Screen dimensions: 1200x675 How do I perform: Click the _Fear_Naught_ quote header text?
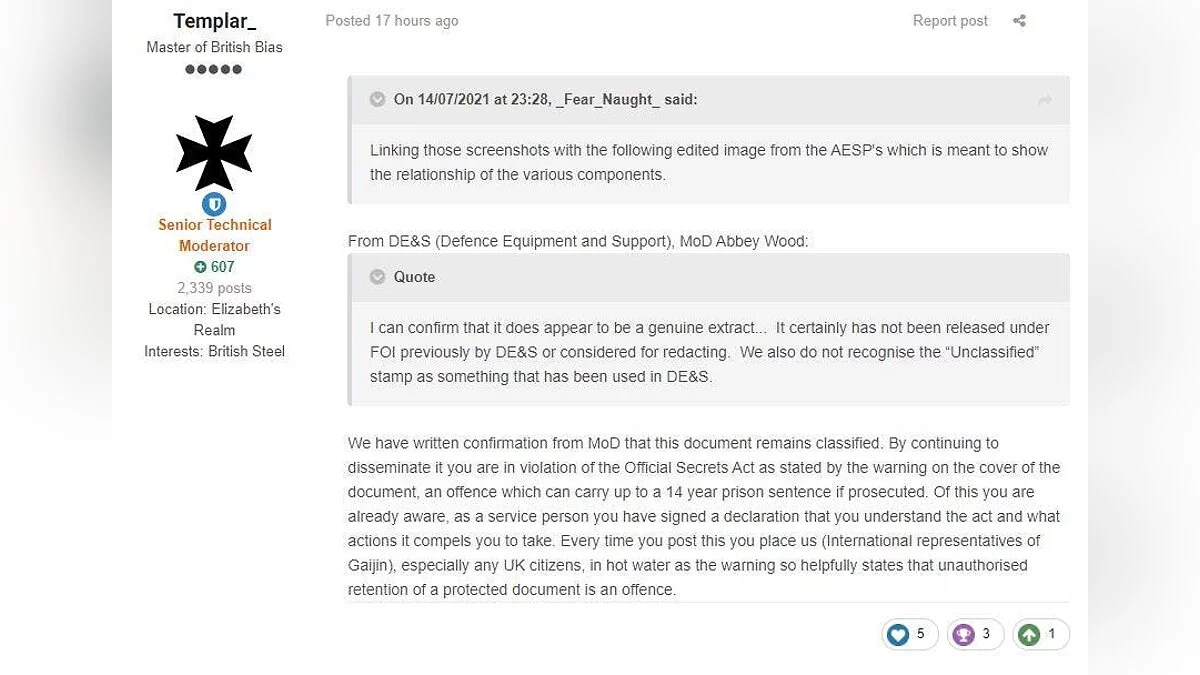(545, 99)
